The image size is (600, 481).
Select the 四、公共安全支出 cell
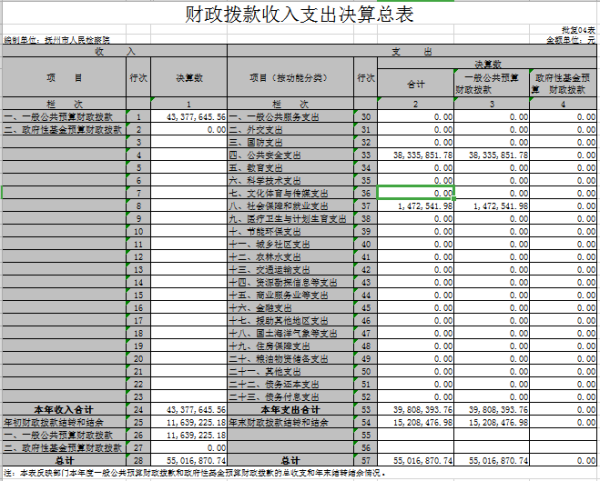pyautogui.click(x=290, y=155)
